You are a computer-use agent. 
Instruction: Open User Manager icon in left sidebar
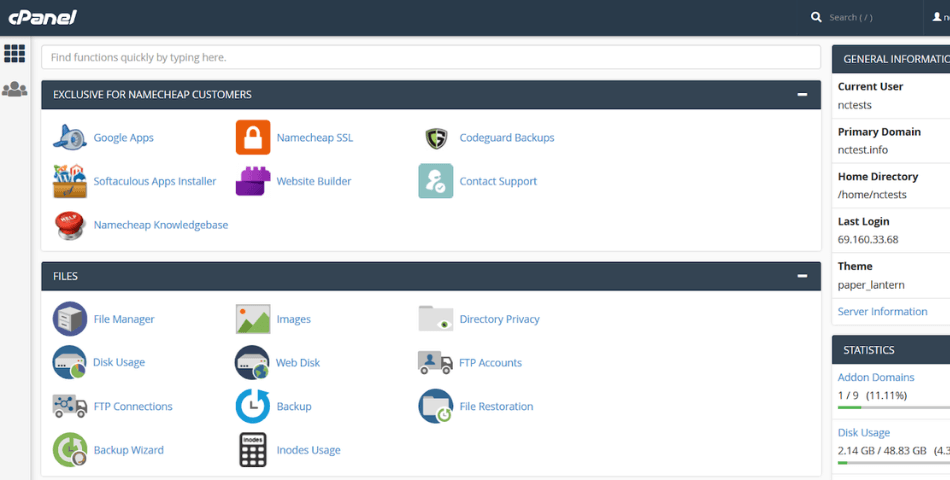coord(15,89)
